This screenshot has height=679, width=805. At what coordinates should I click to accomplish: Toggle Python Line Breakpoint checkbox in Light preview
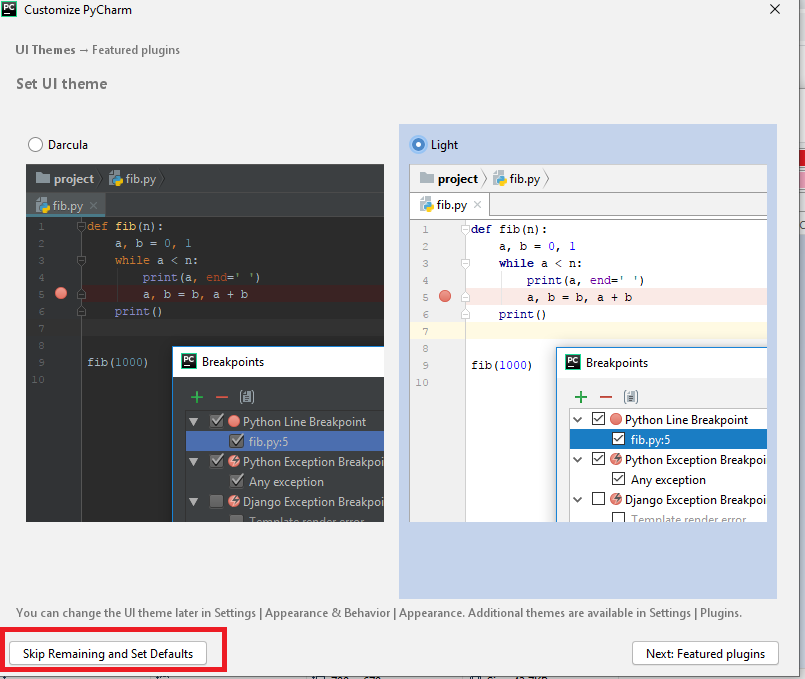(x=598, y=419)
